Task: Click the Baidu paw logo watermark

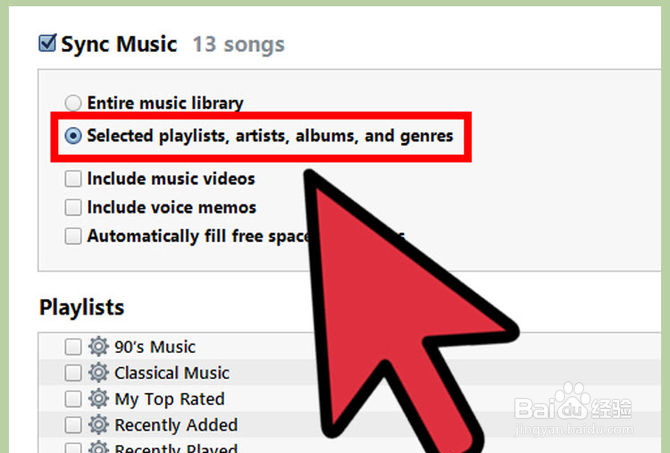Action: [x=573, y=402]
